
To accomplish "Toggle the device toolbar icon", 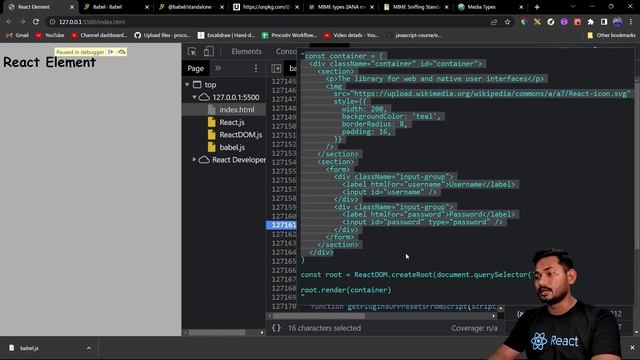I will point(209,51).
